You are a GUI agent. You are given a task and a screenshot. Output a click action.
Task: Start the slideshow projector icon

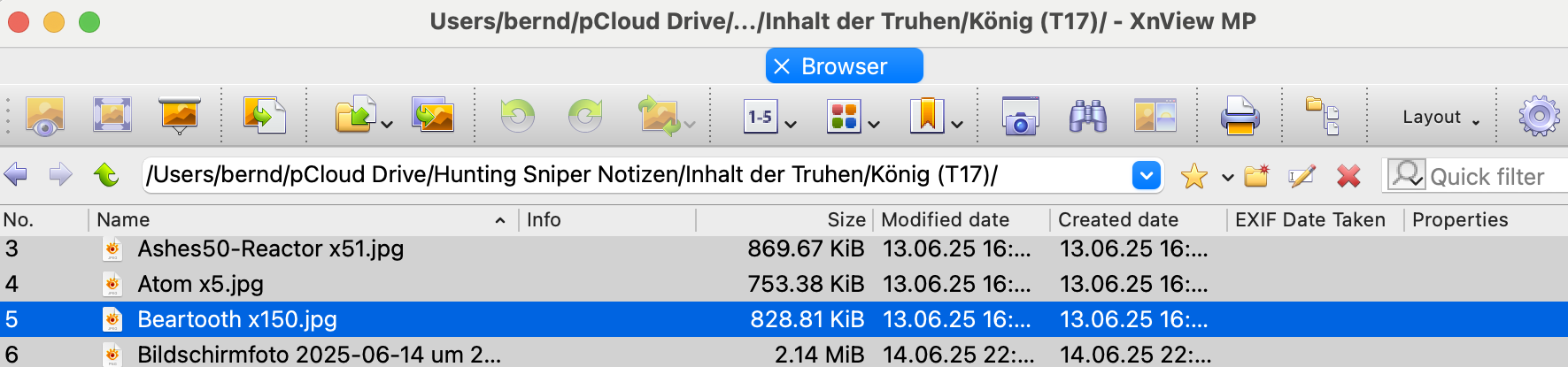point(180,116)
